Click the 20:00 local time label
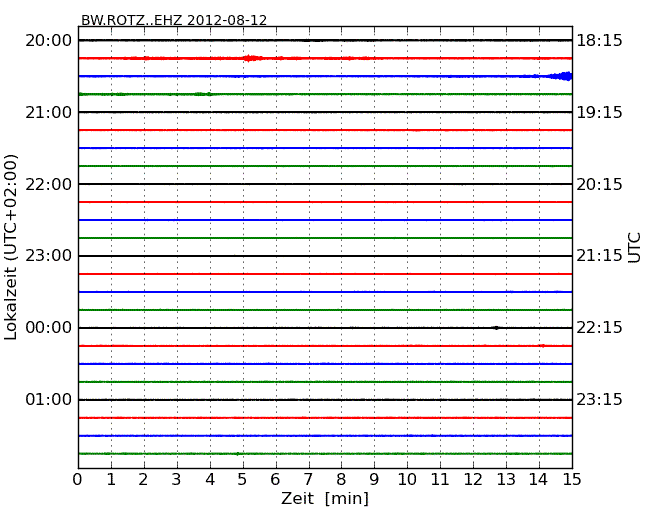Viewport: 650px width, 520px height. pyautogui.click(x=49, y=41)
